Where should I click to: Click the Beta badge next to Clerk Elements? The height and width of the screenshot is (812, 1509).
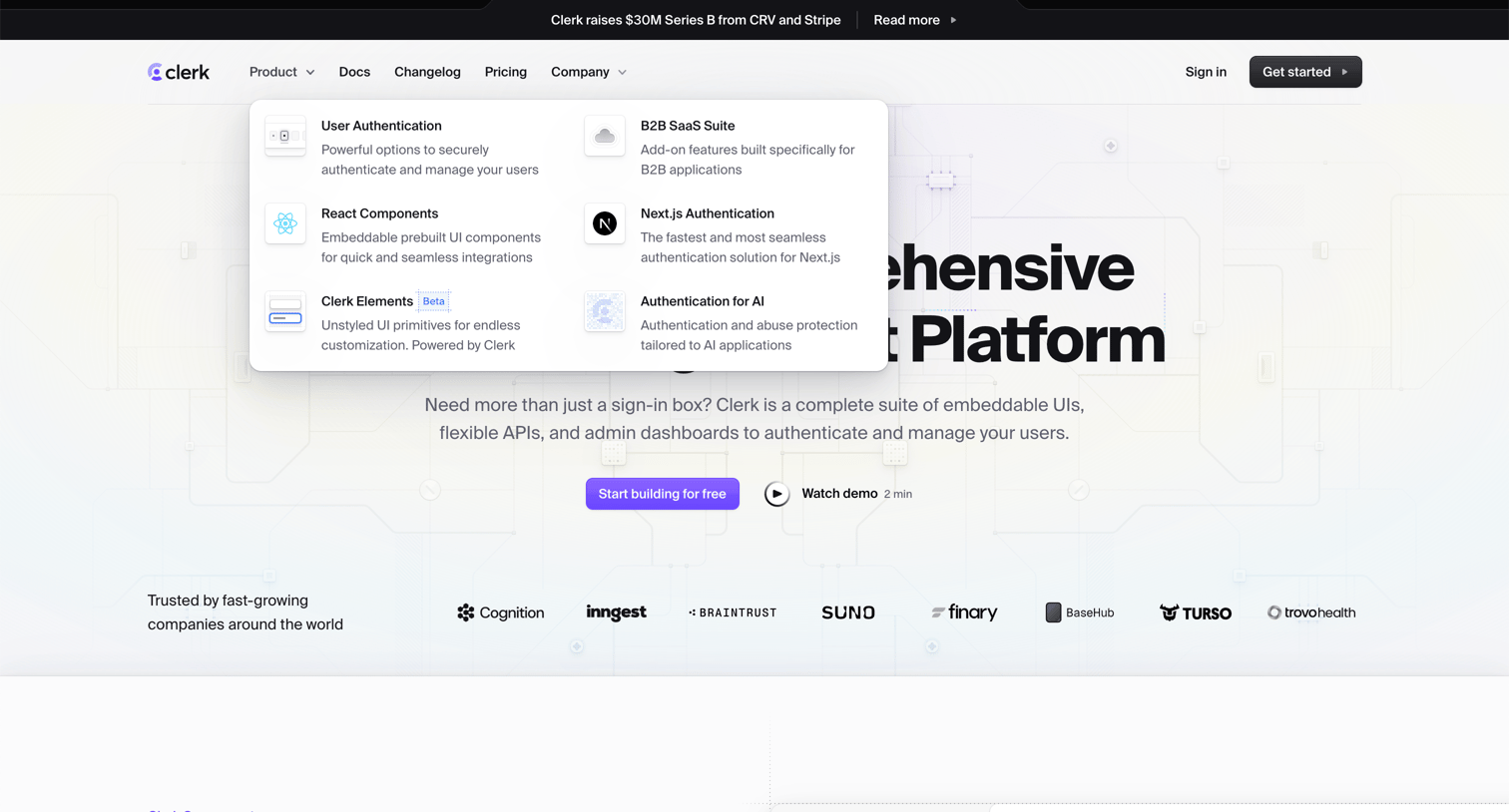pos(434,301)
